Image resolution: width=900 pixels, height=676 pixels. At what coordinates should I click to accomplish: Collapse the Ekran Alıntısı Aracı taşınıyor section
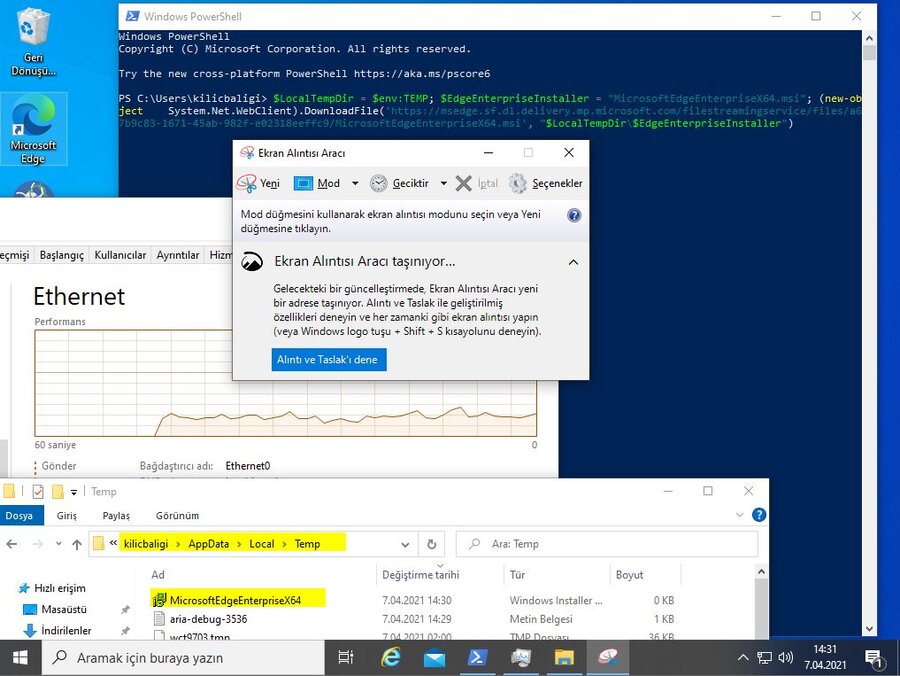coord(573,262)
